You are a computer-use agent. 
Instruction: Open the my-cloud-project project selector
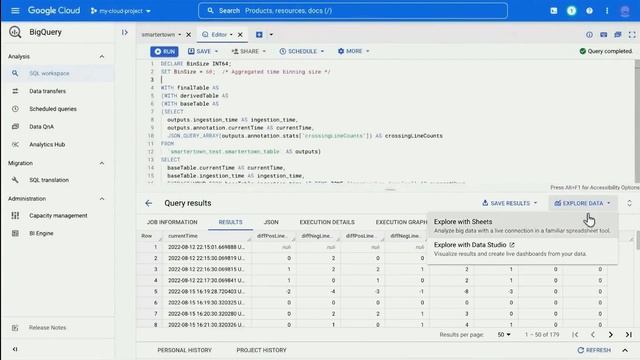click(x=121, y=11)
